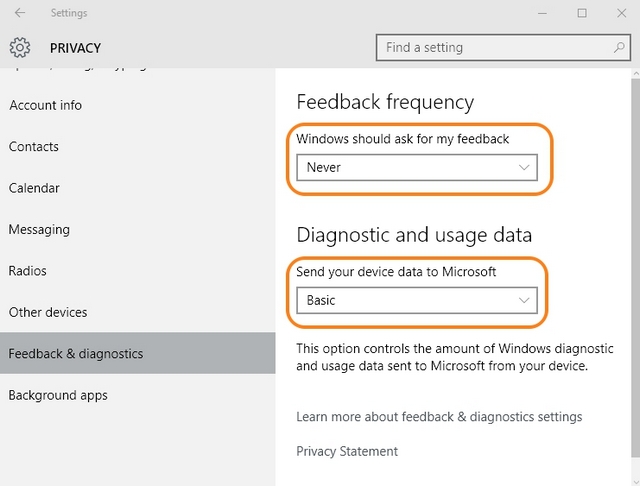Click the back arrow in title bar

pyautogui.click(x=20, y=13)
